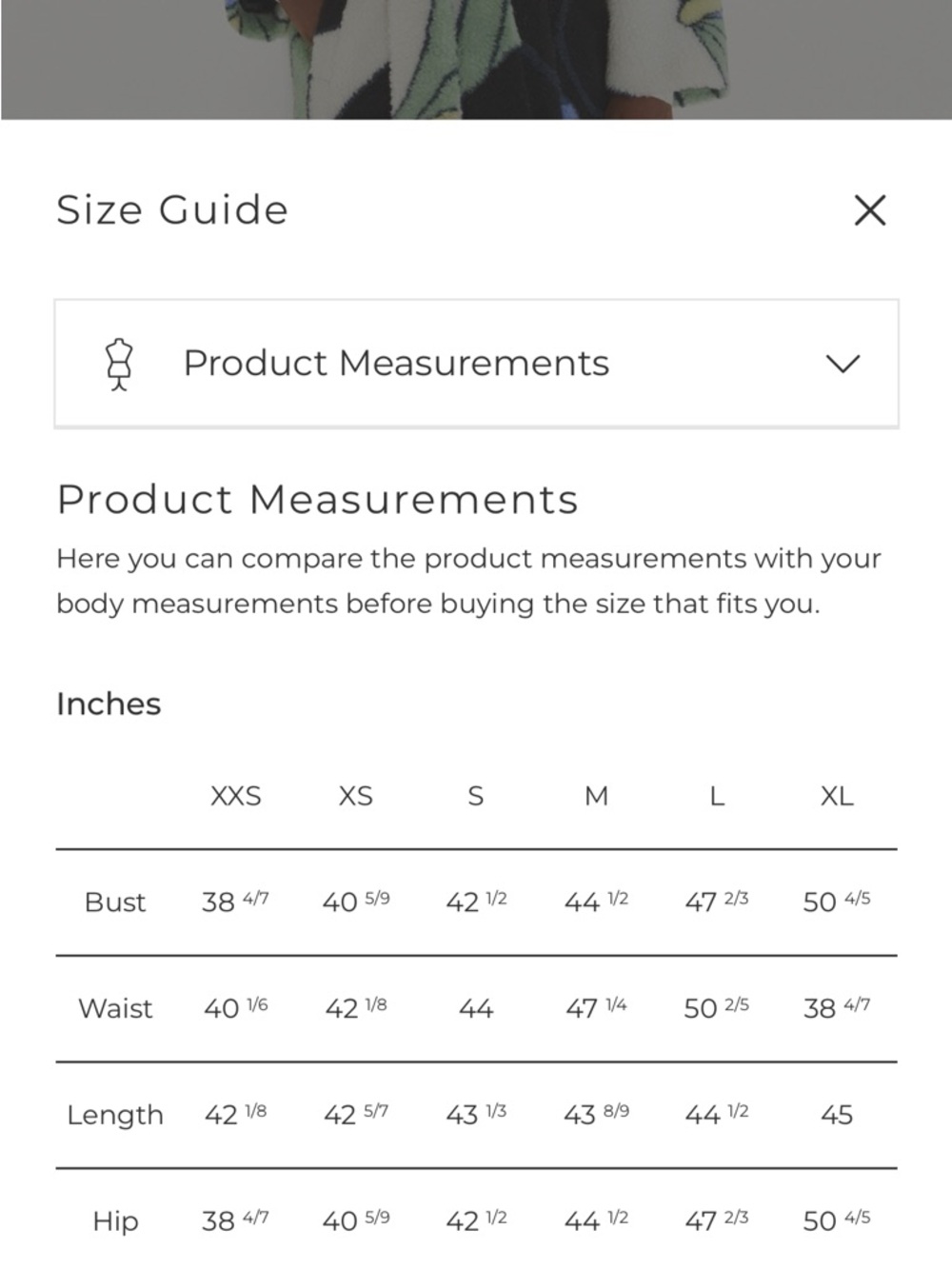
Task: Open the Product Measurements dropdown box
Action: [476, 364]
